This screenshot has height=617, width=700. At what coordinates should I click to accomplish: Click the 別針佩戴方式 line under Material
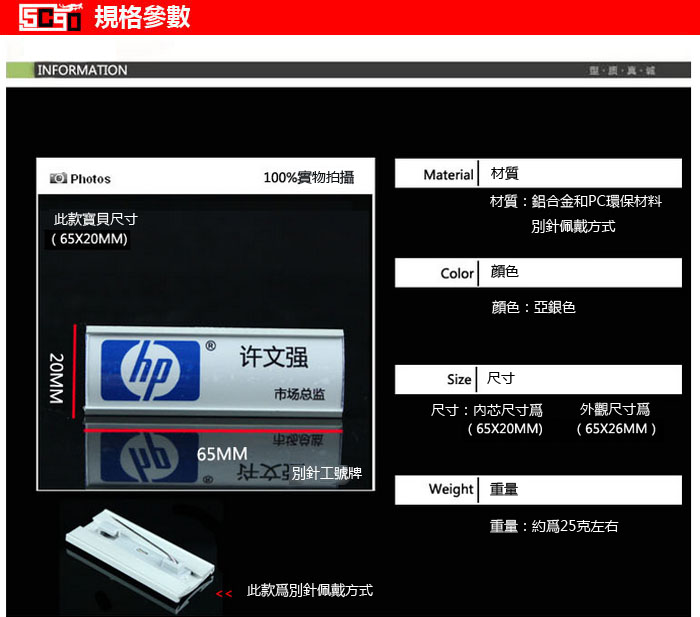(x=573, y=226)
